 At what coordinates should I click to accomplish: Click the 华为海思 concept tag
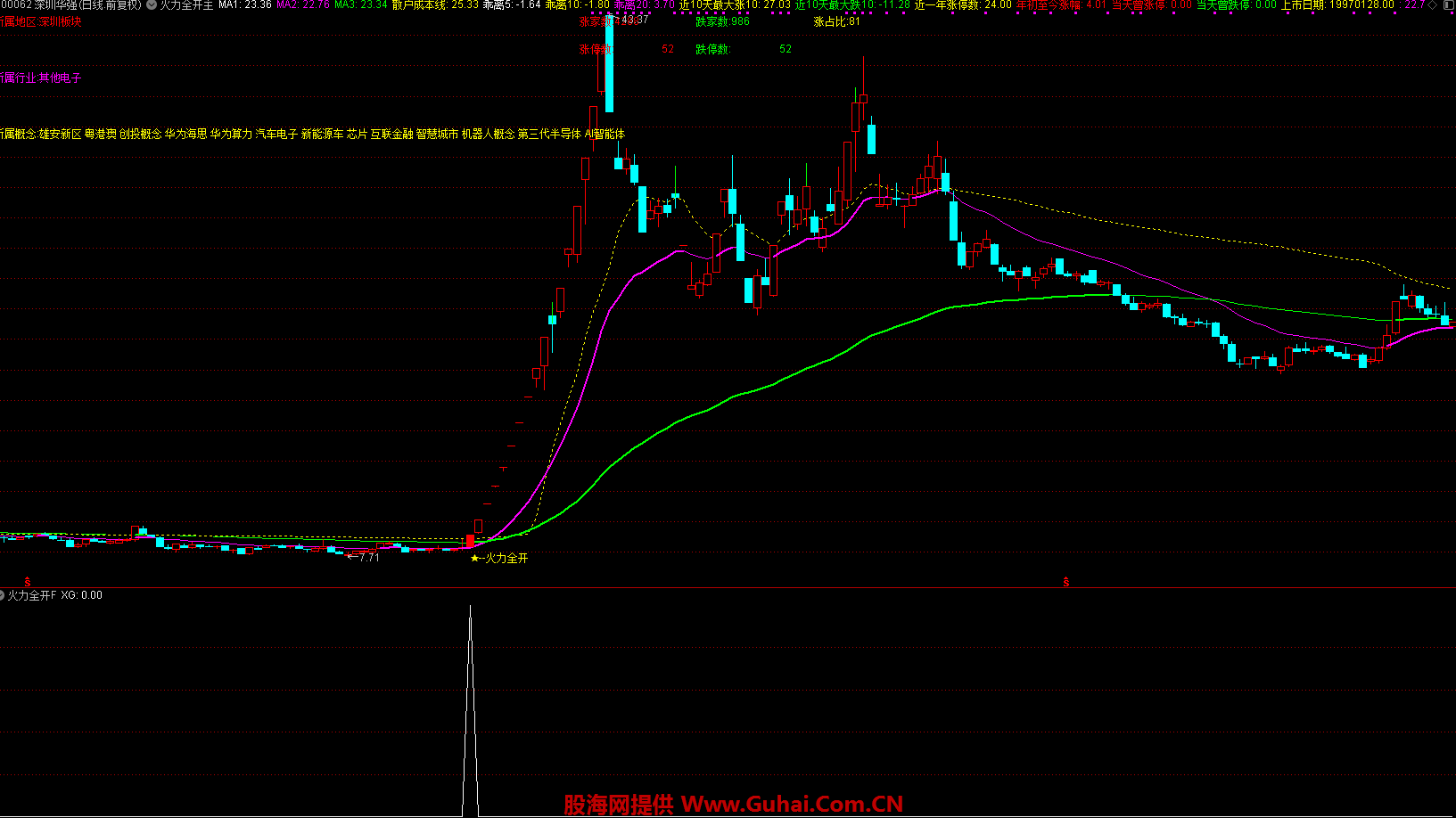(186, 134)
